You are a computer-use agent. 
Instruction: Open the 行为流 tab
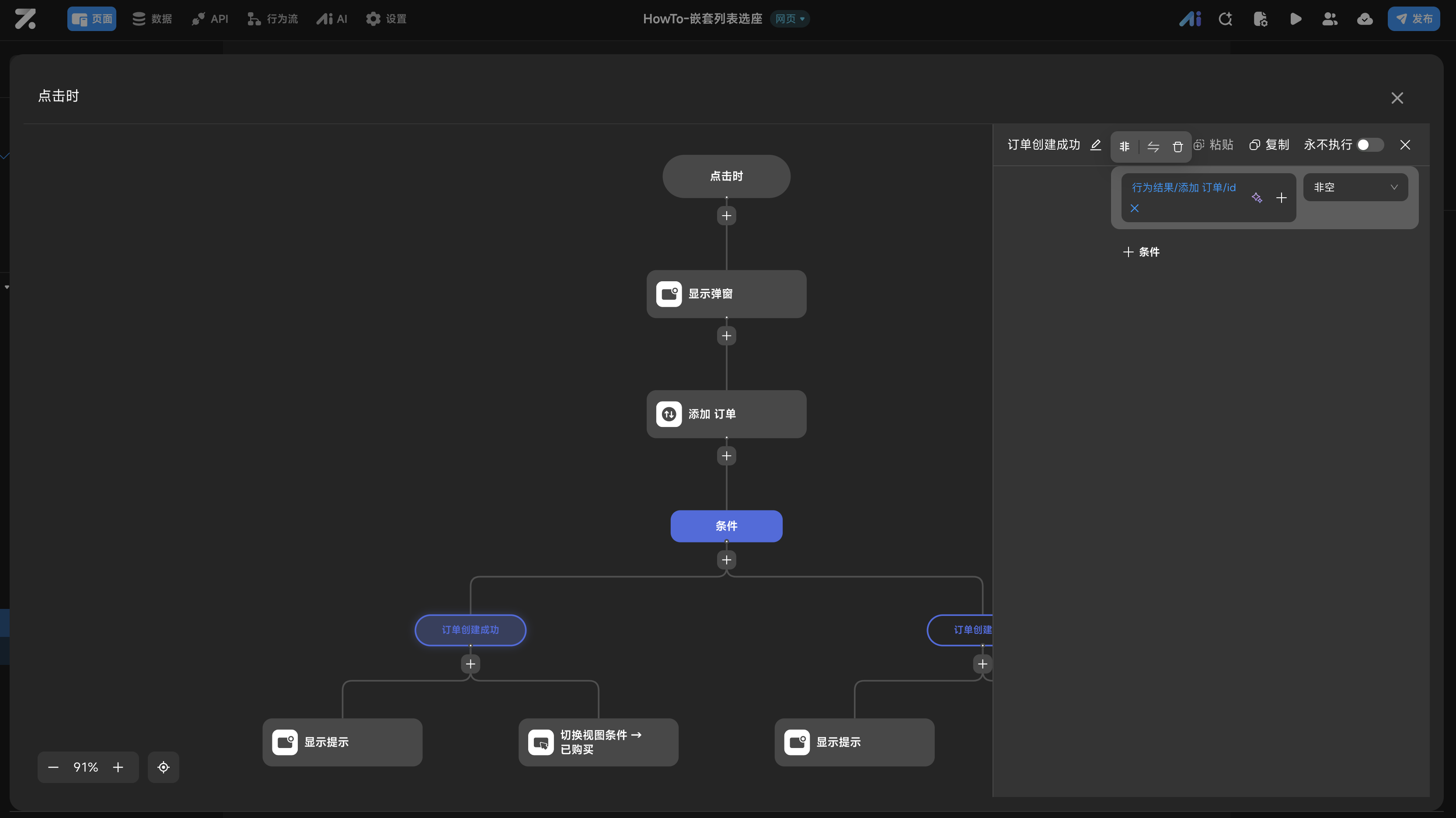(273, 19)
